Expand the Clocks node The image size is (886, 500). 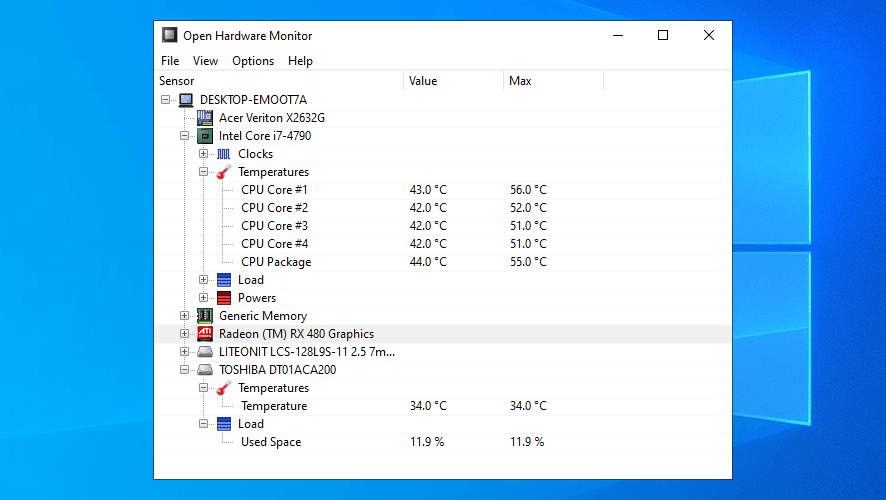[203, 154]
